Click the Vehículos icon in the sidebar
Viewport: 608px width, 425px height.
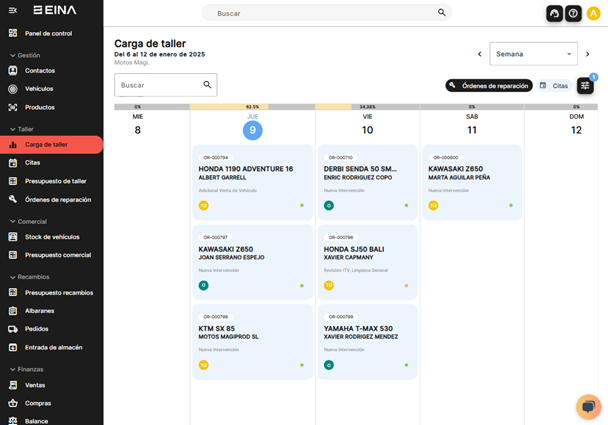(x=13, y=89)
